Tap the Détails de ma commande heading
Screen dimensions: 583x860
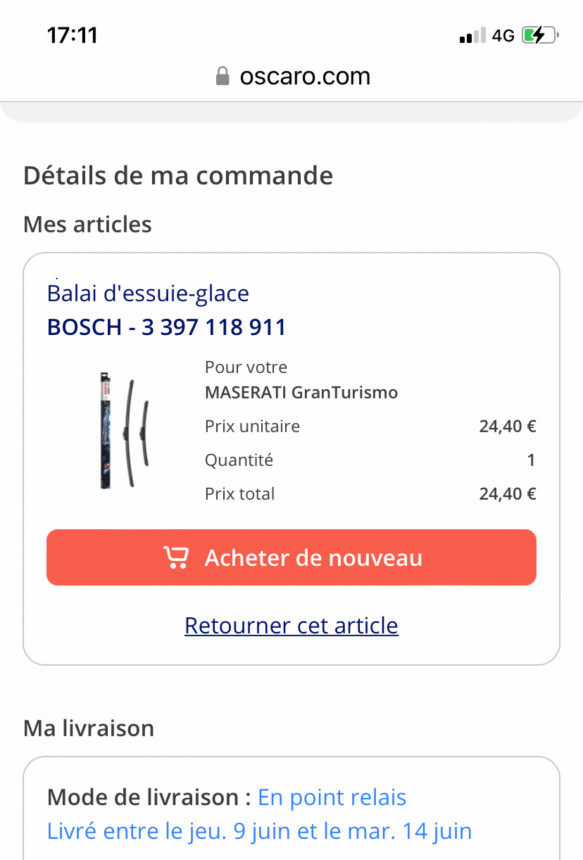click(178, 176)
